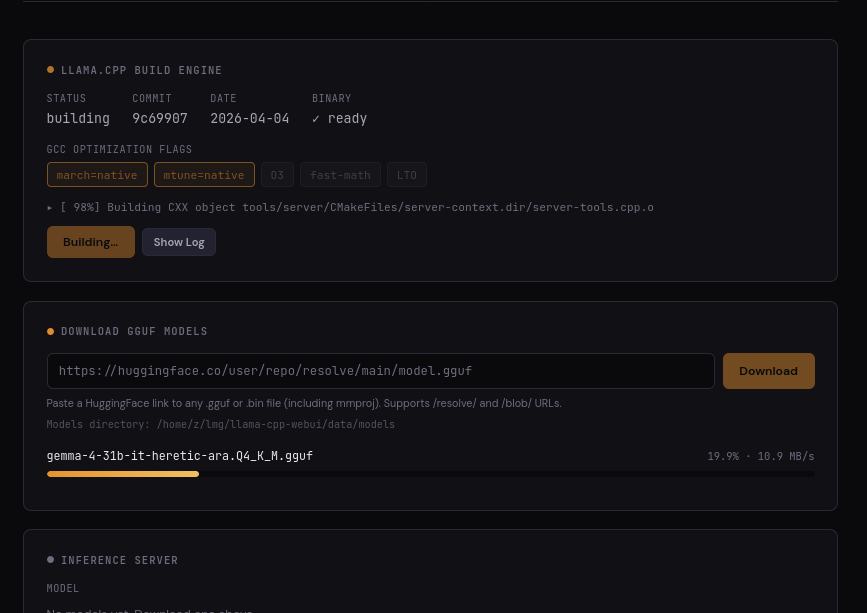Image resolution: width=867 pixels, height=613 pixels.
Task: Click the Building... button
Action: [x=91, y=242]
